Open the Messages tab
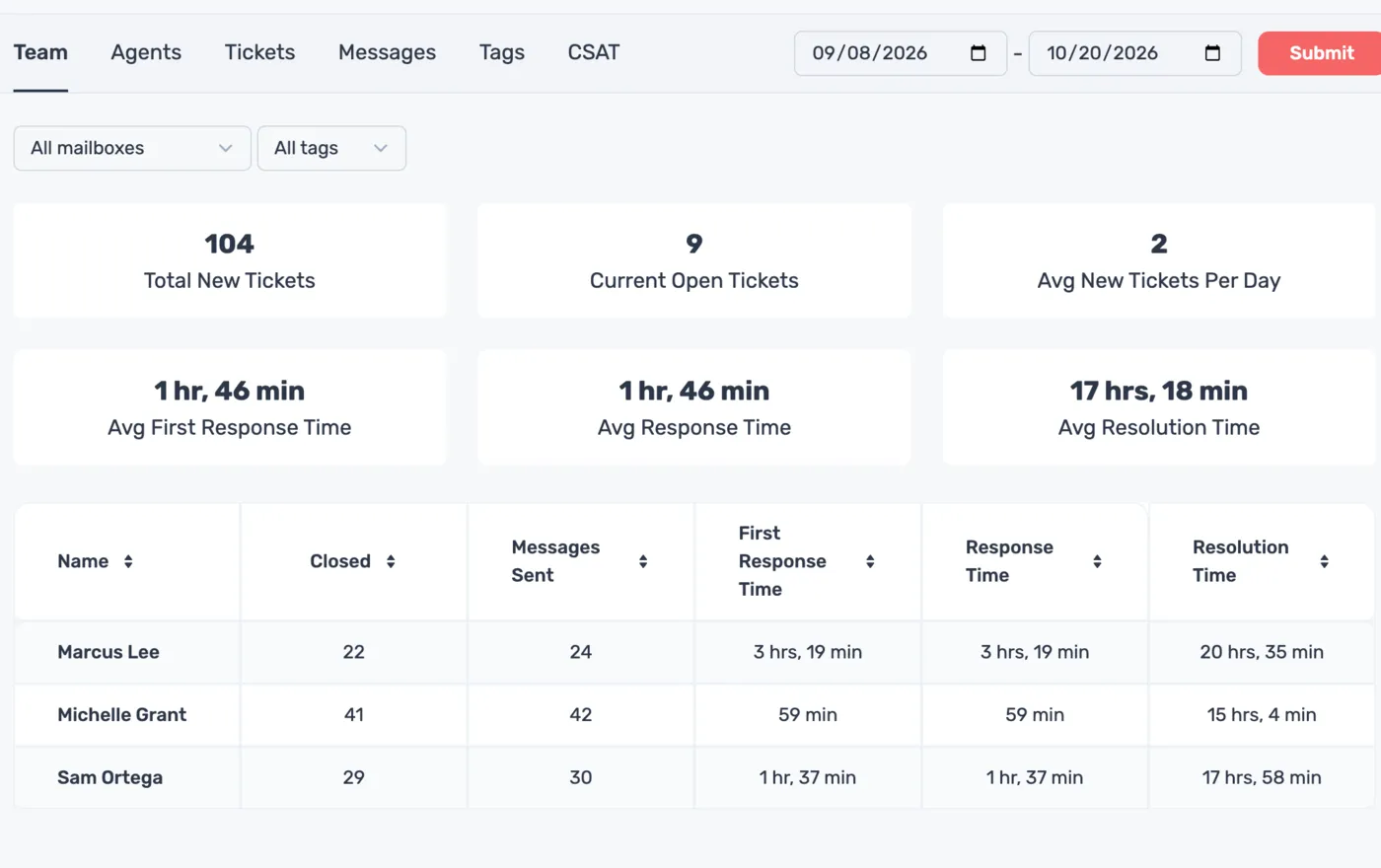 tap(387, 52)
